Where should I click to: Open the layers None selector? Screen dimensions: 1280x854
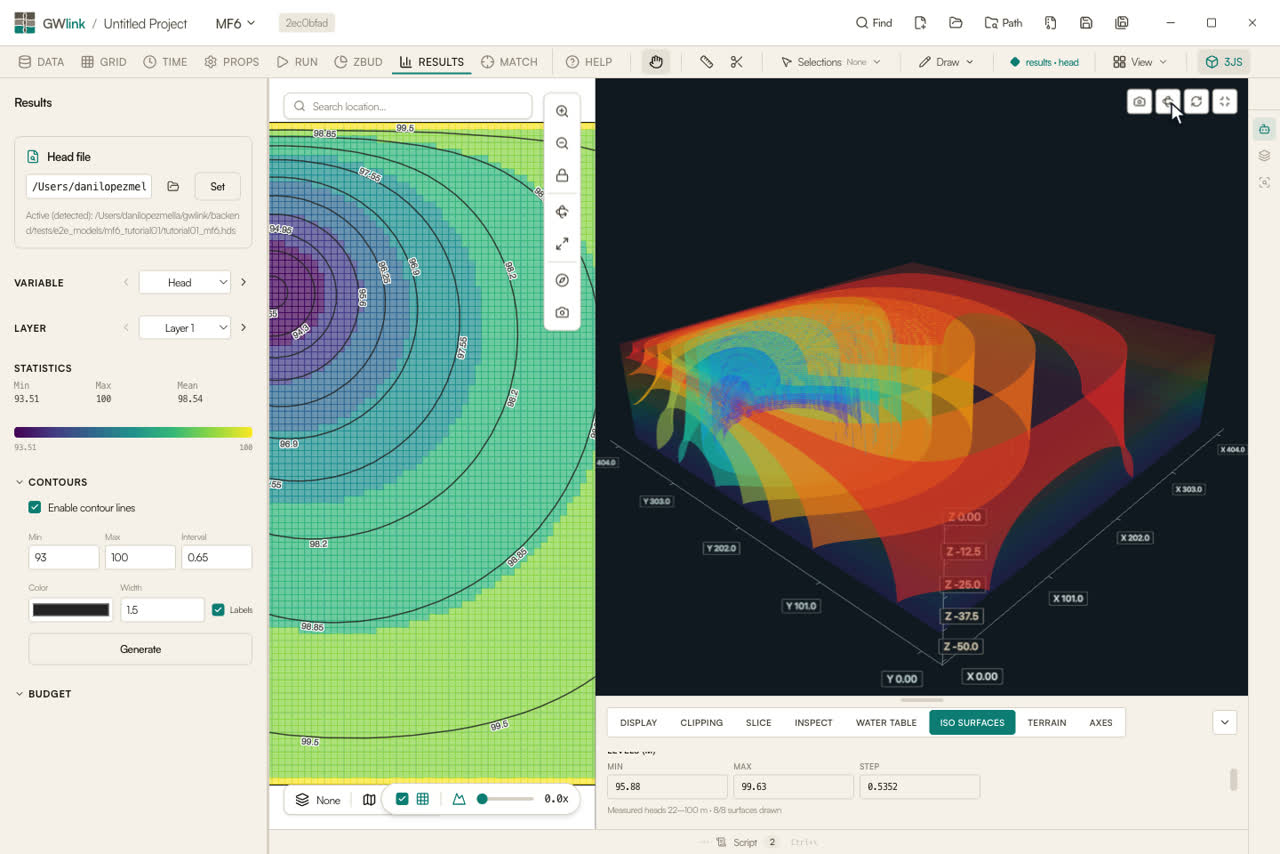[x=318, y=800]
